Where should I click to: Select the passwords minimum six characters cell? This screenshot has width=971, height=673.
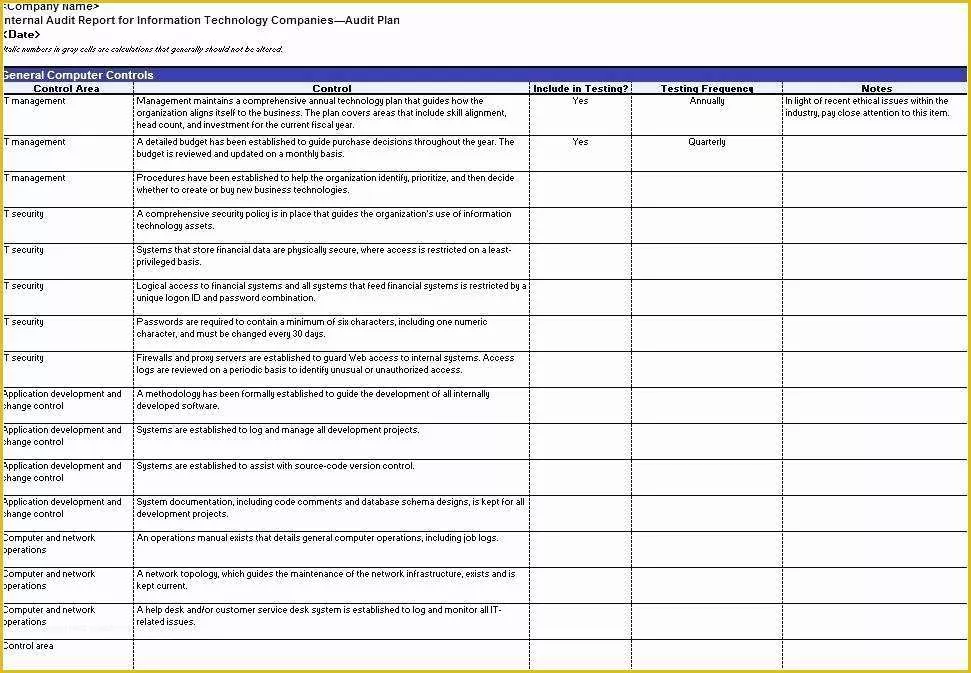pyautogui.click(x=332, y=333)
